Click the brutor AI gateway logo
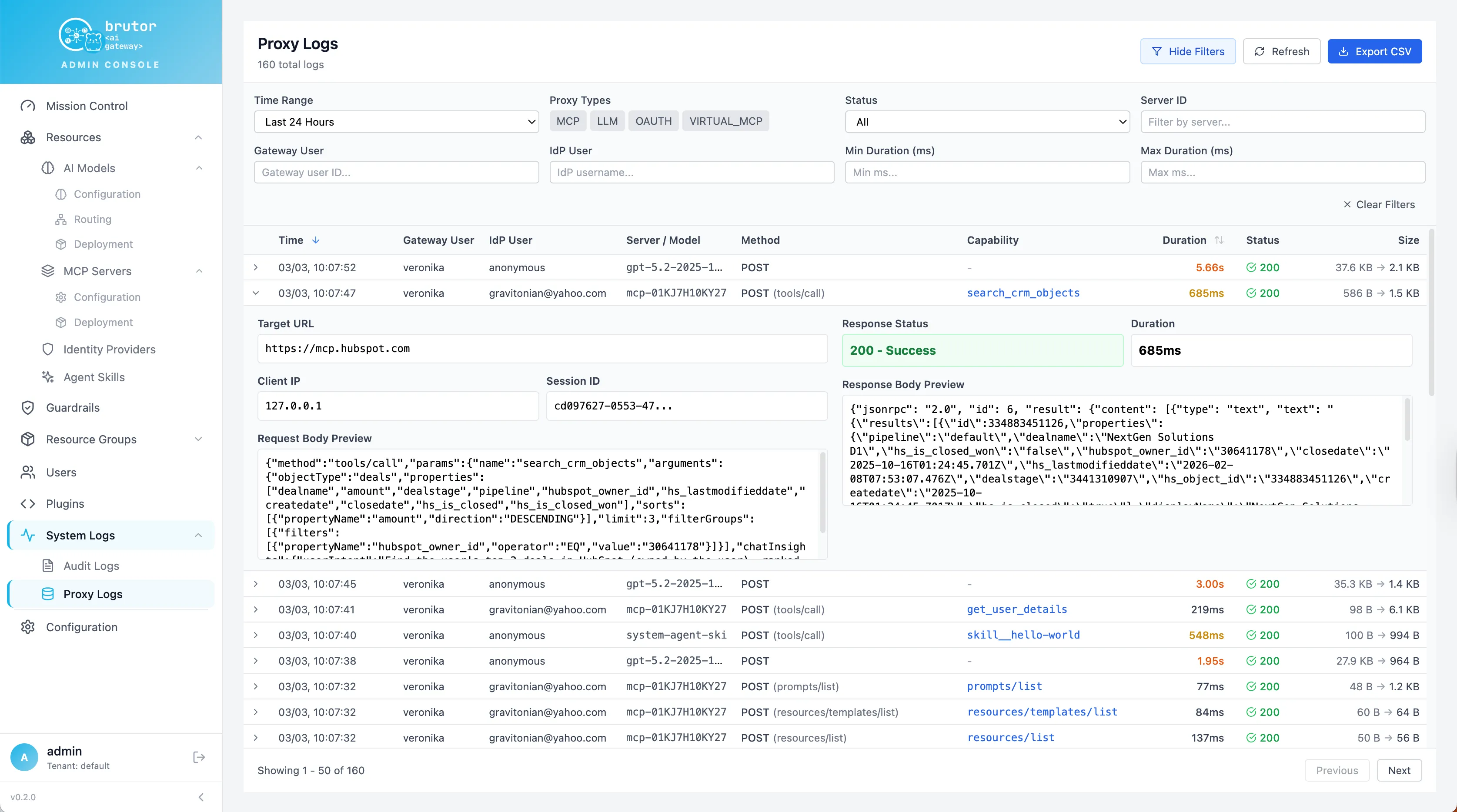The width and height of the screenshot is (1457, 812). [108, 35]
